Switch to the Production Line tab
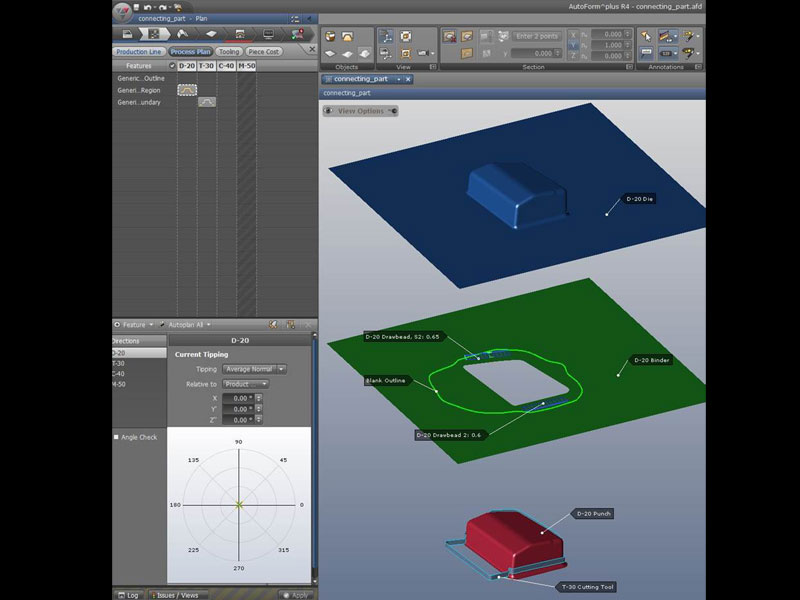Viewport: 800px width, 600px height. click(x=138, y=52)
